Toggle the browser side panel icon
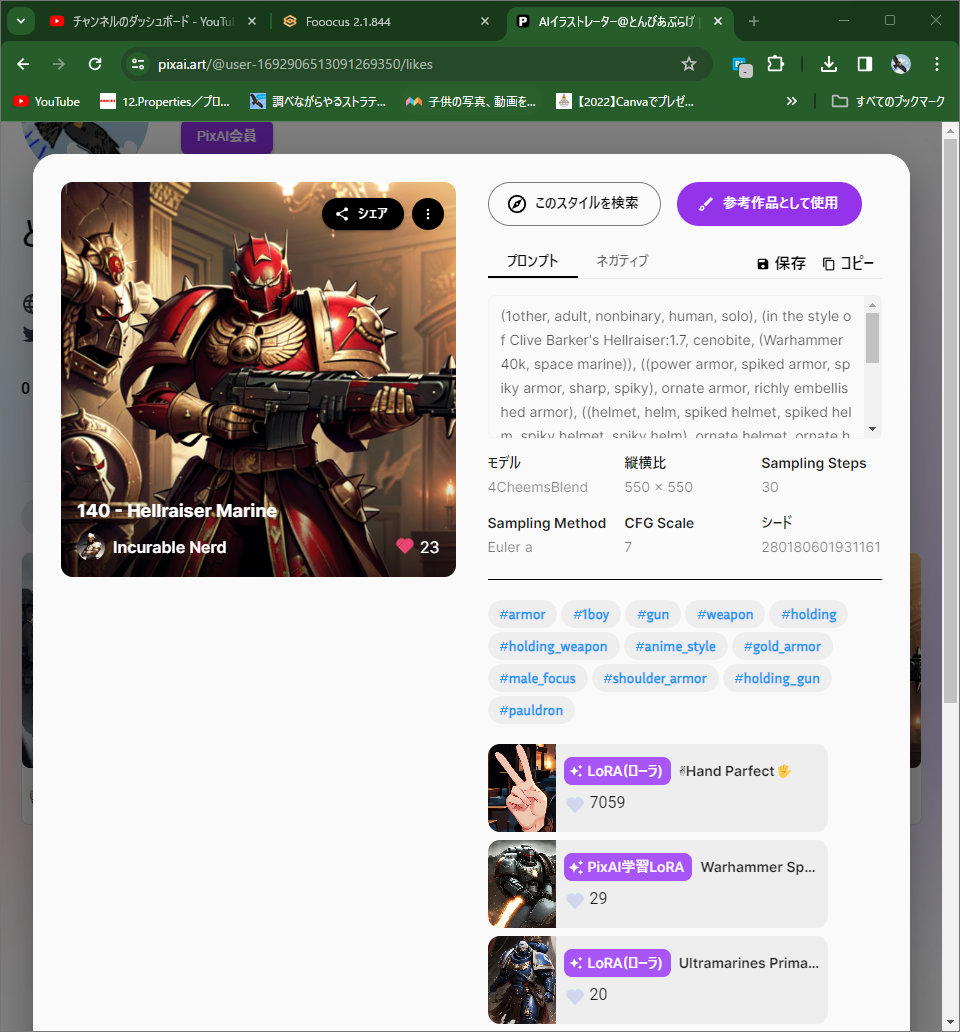 pyautogui.click(x=865, y=64)
